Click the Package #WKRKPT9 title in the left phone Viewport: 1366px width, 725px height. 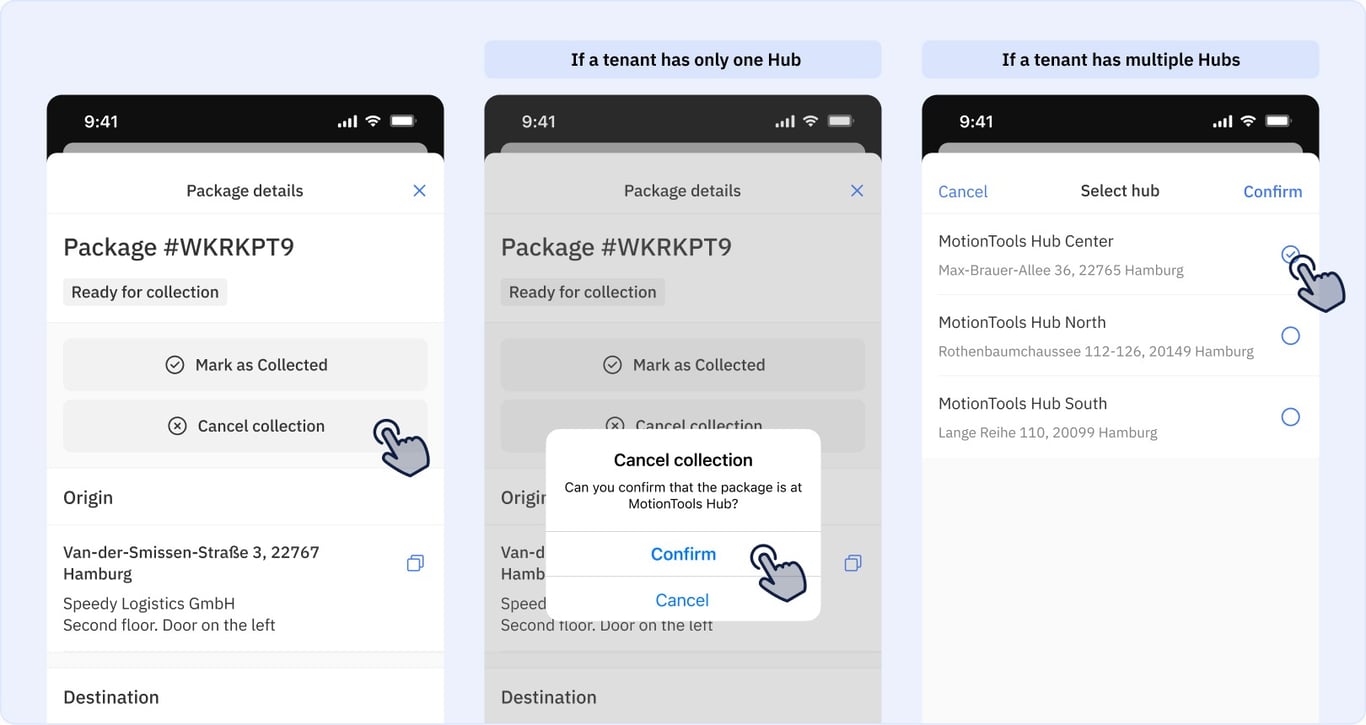179,247
